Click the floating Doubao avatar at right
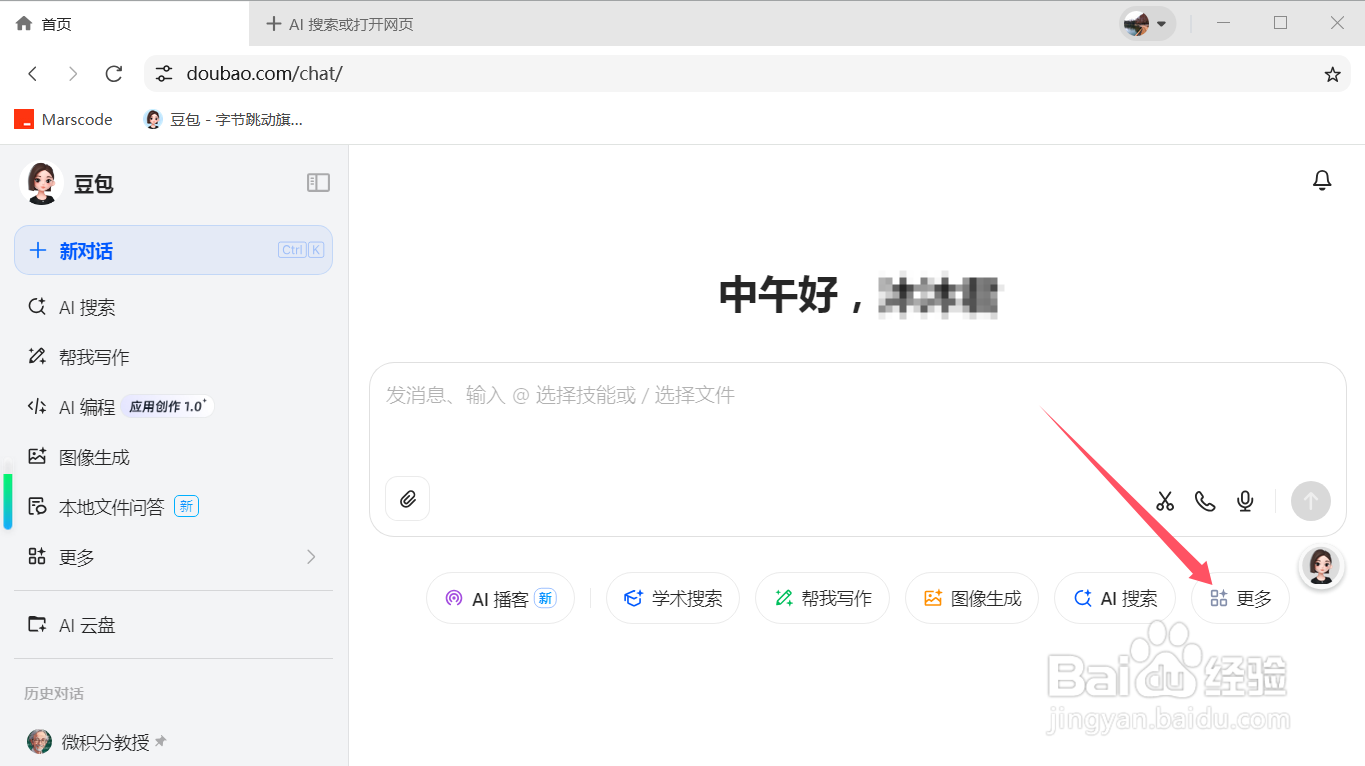This screenshot has width=1365, height=766. click(x=1320, y=566)
